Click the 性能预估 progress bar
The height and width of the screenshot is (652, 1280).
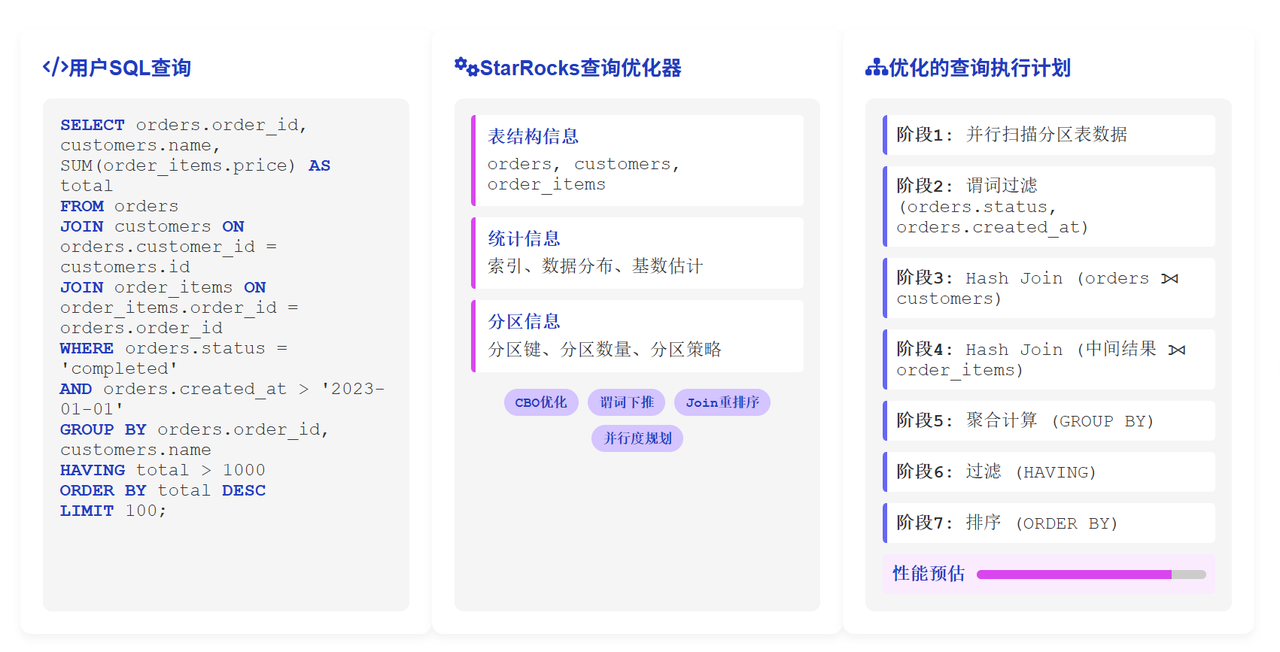(1091, 575)
